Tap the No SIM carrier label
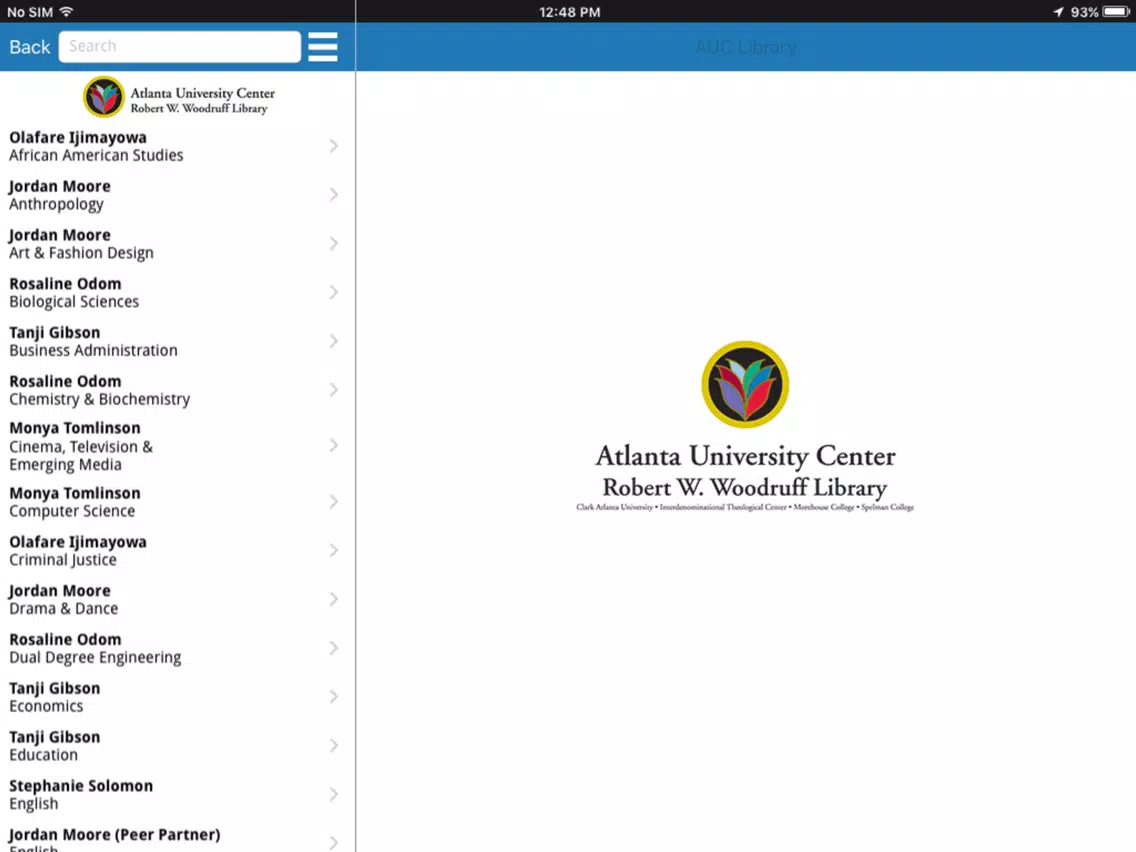This screenshot has height=852, width=1136. (x=30, y=12)
